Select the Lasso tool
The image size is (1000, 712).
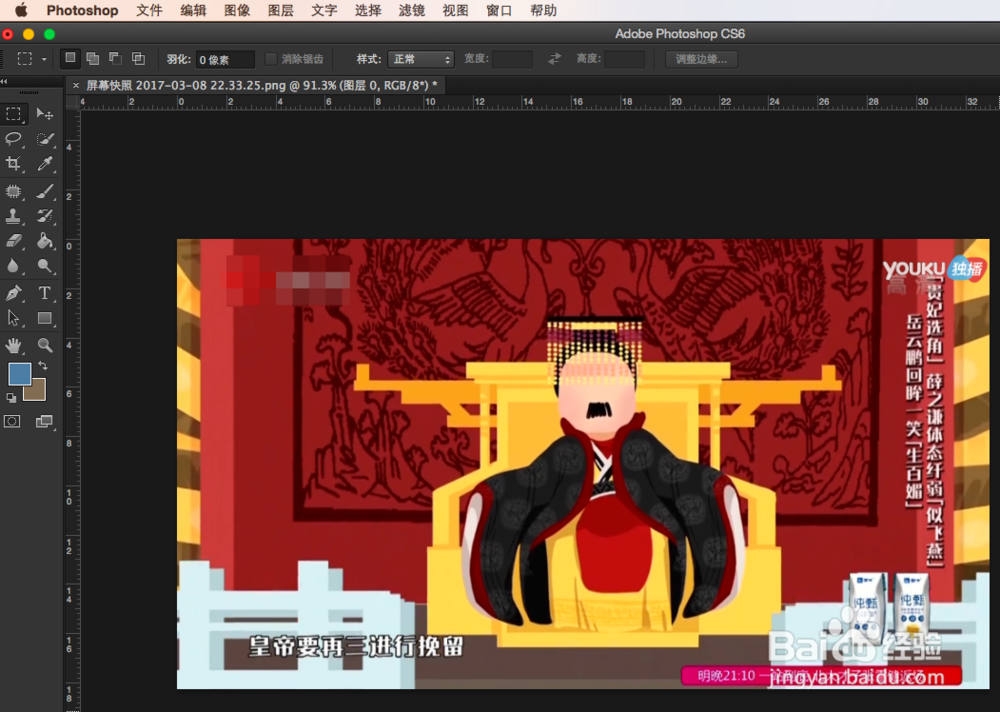(x=14, y=140)
